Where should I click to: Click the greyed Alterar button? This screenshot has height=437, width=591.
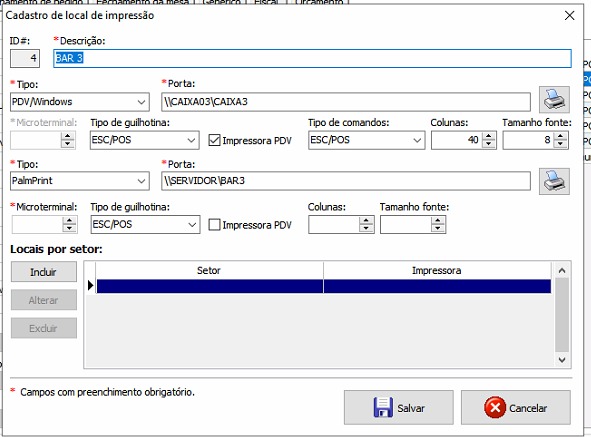tap(44, 300)
